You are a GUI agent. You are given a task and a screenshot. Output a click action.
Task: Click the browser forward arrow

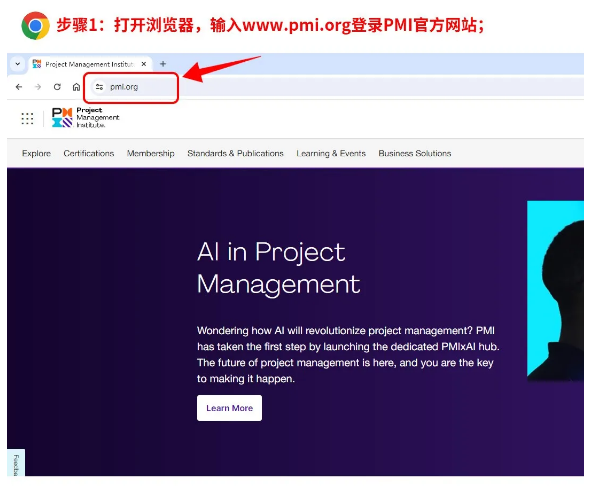pos(38,87)
